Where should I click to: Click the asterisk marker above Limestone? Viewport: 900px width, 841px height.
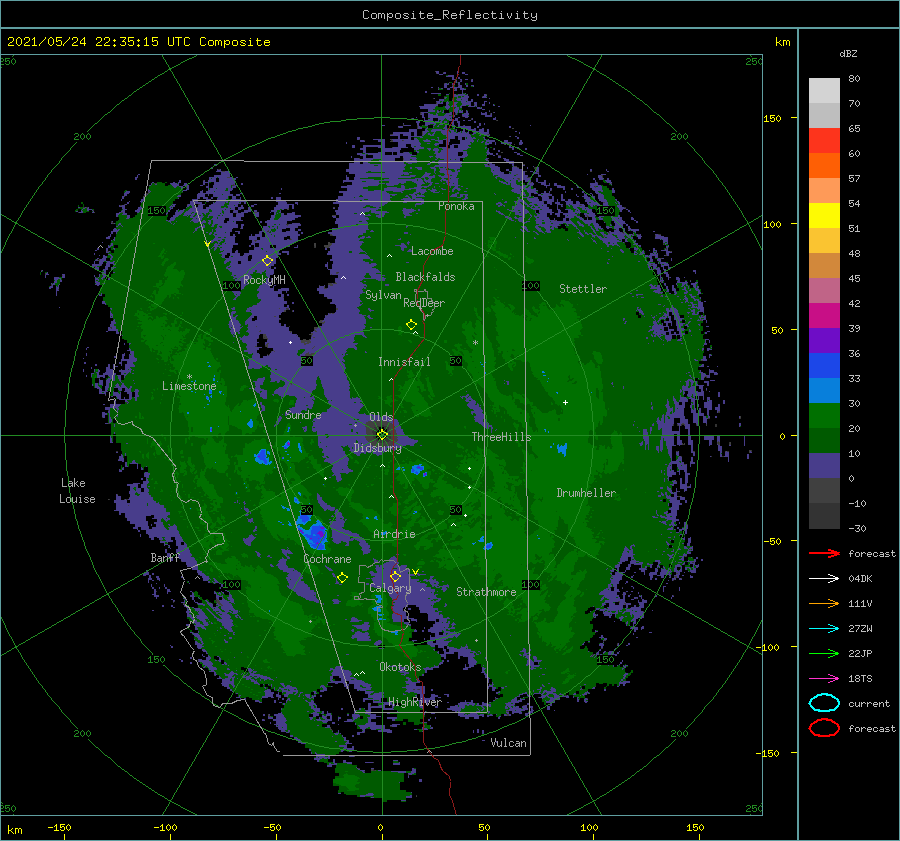click(x=189, y=377)
